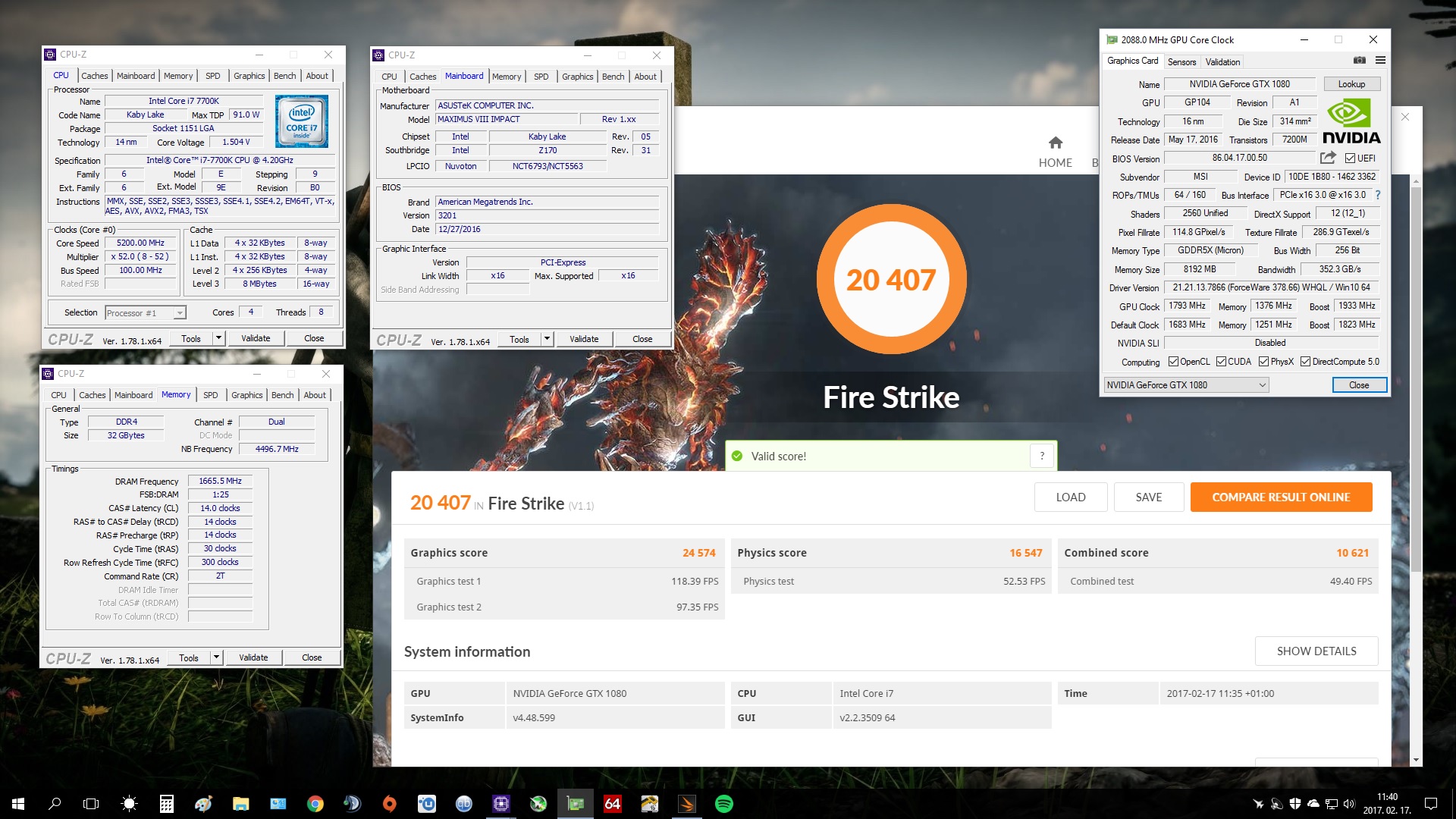Click the bus interface question mark icon
Screen dimensions: 1456x819
pos(1378,195)
